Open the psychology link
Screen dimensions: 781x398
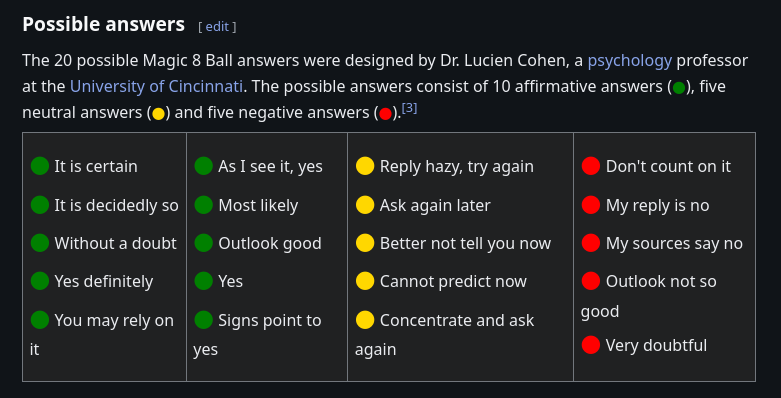[630, 61]
